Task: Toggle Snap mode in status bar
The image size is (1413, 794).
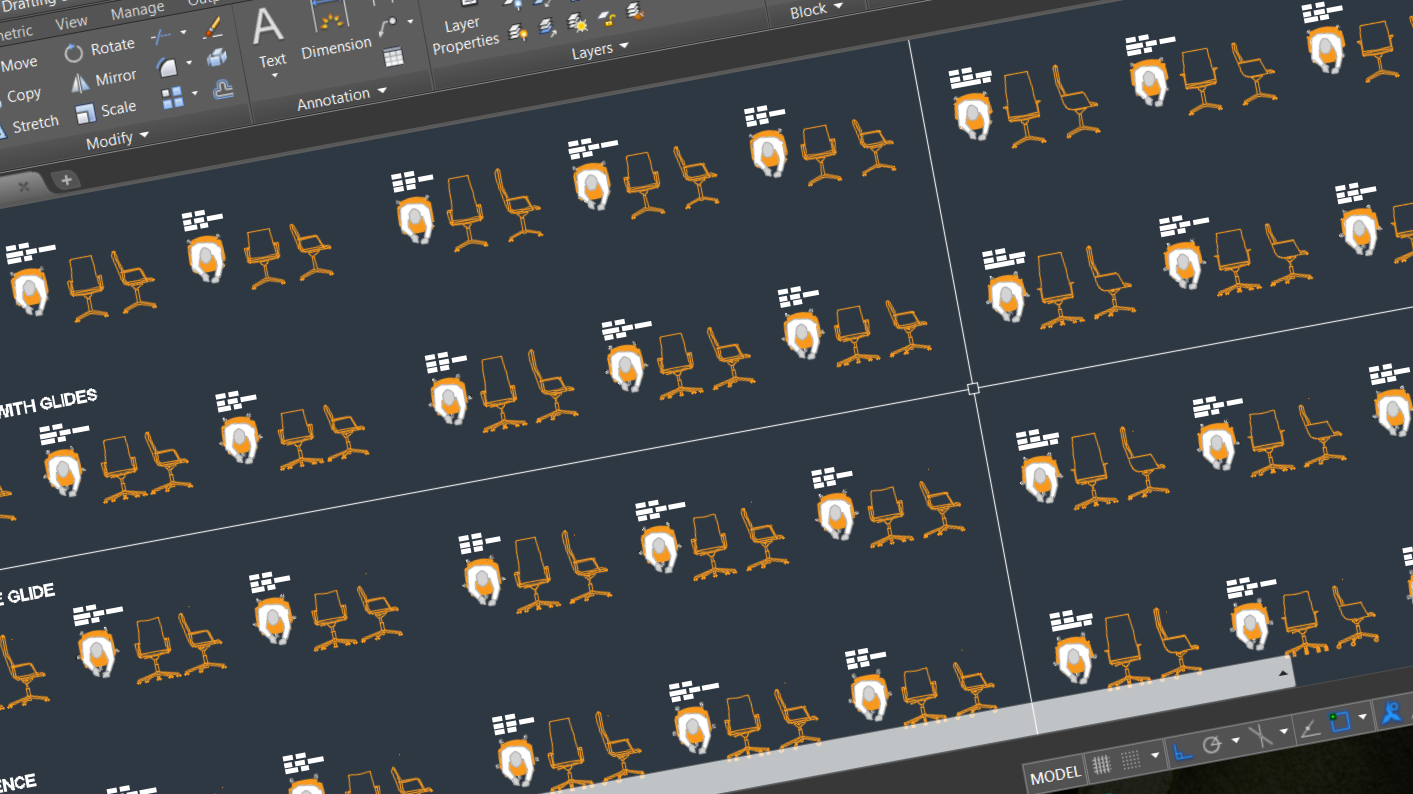Action: 1131,761
